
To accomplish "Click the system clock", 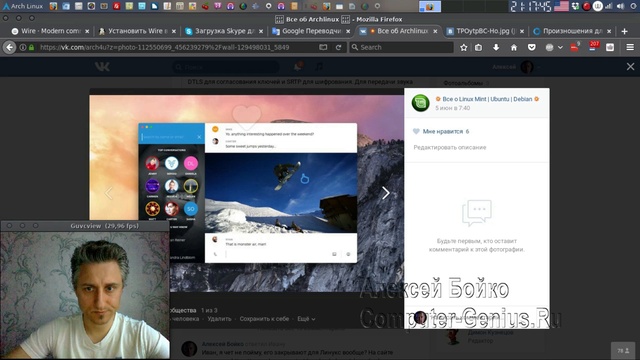I will click(x=531, y=6).
